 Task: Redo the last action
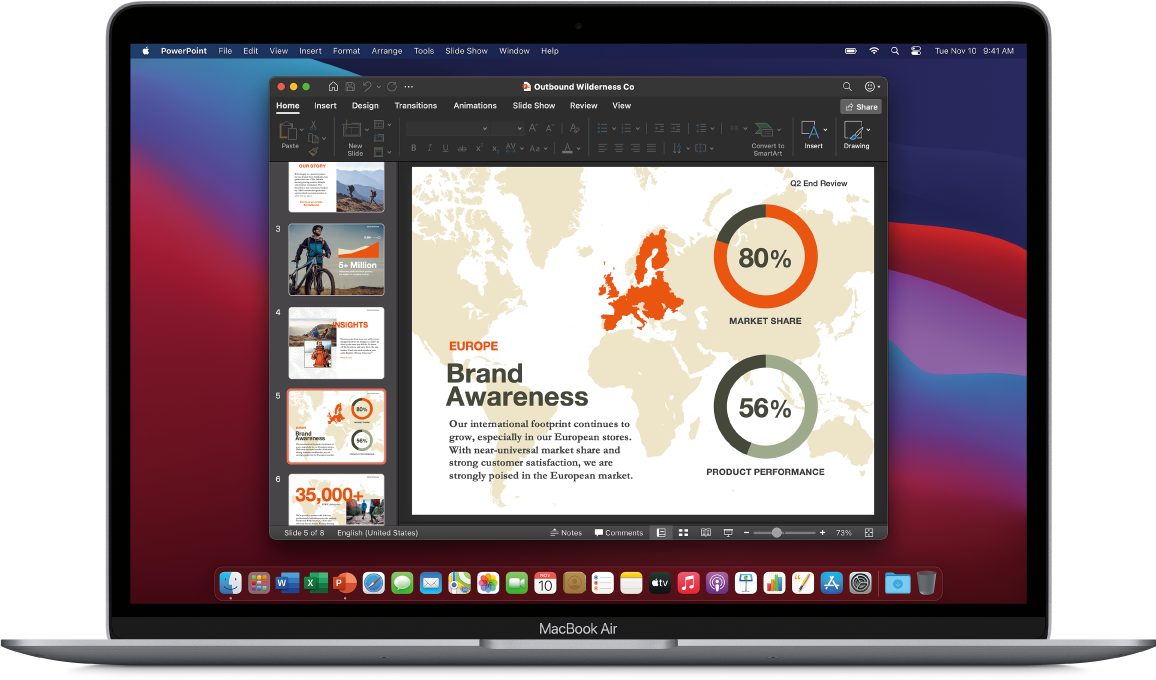coord(391,86)
